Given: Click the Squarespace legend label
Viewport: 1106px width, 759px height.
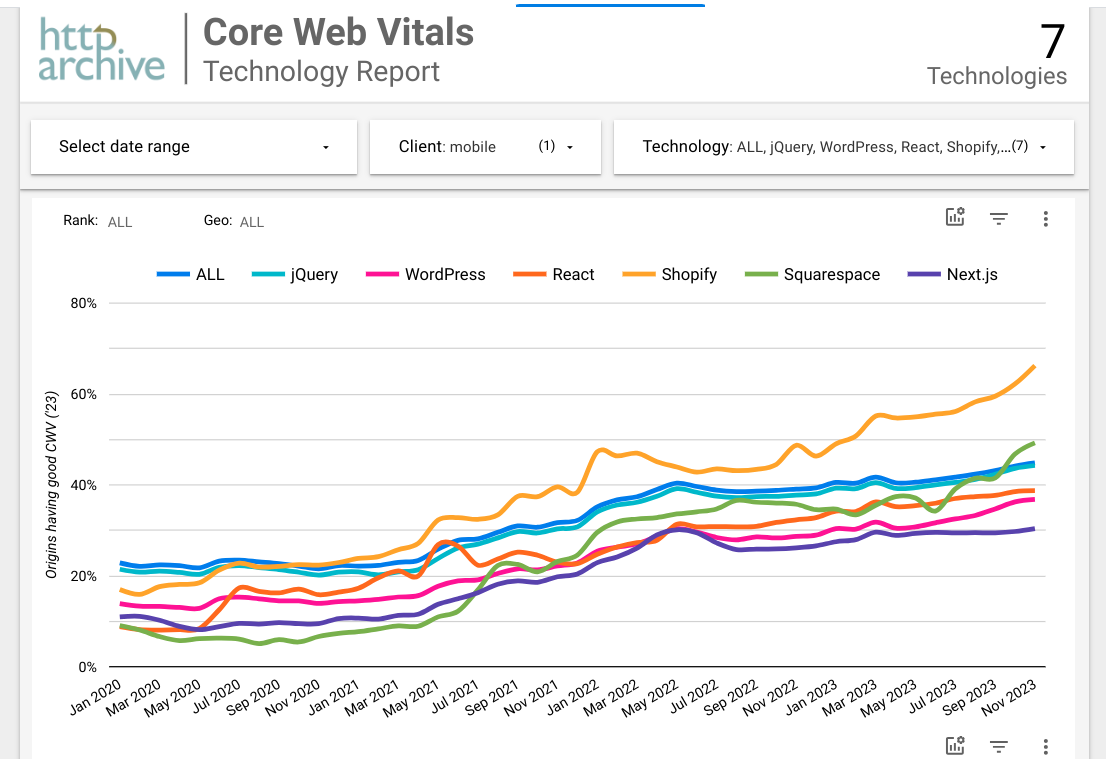Looking at the screenshot, I should coord(831,274).
